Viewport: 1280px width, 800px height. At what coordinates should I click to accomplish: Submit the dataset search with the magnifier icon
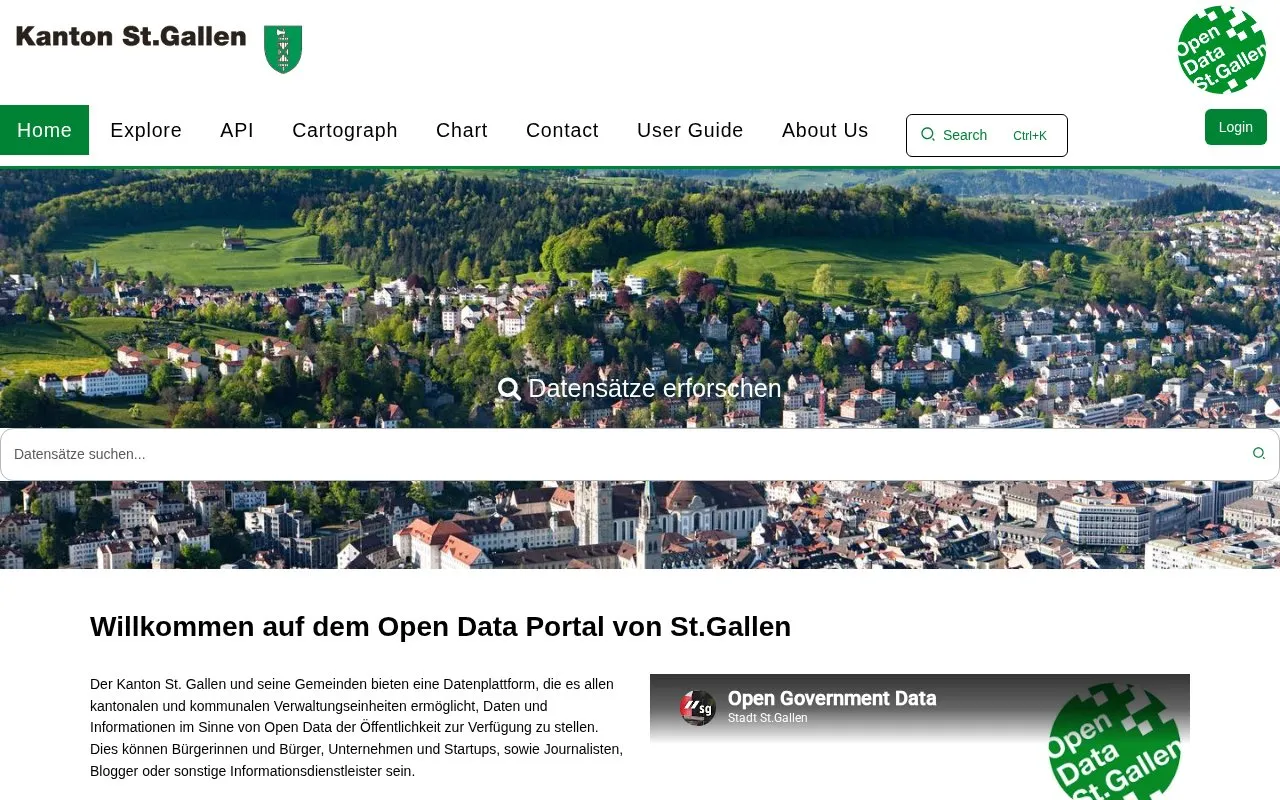tap(1259, 454)
